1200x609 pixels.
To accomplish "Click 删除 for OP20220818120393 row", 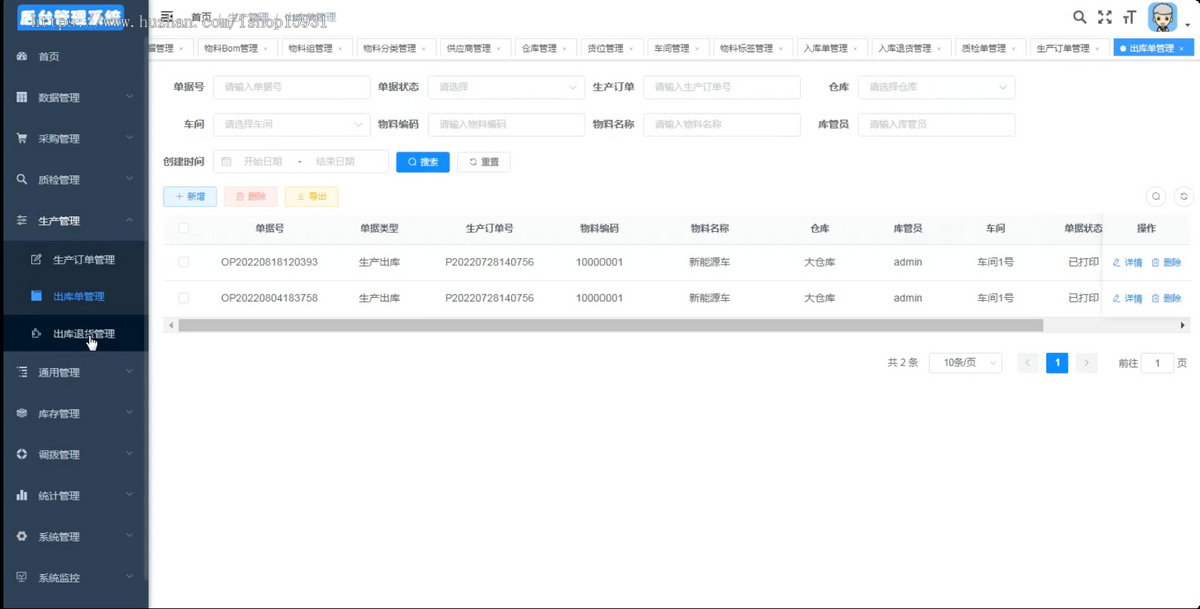I will 1166,262.
